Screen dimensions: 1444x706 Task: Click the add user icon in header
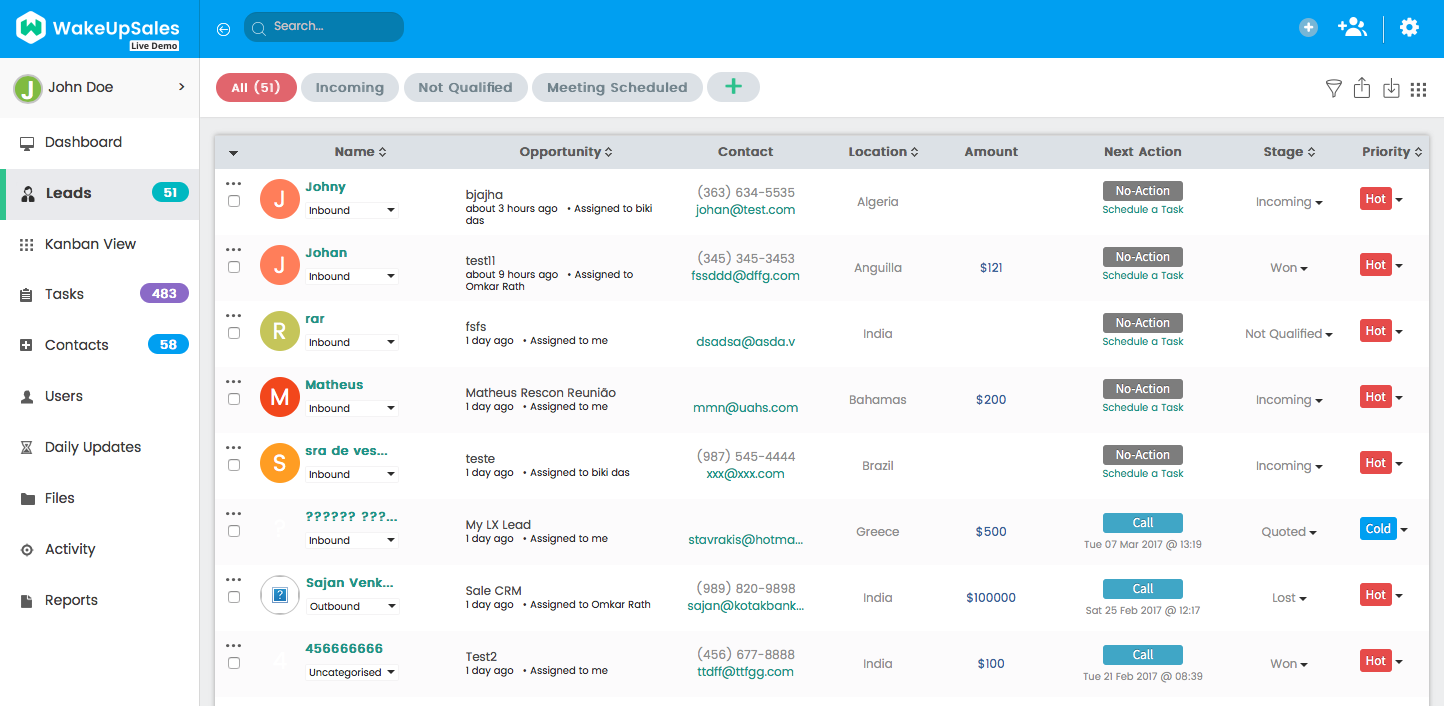point(1352,28)
